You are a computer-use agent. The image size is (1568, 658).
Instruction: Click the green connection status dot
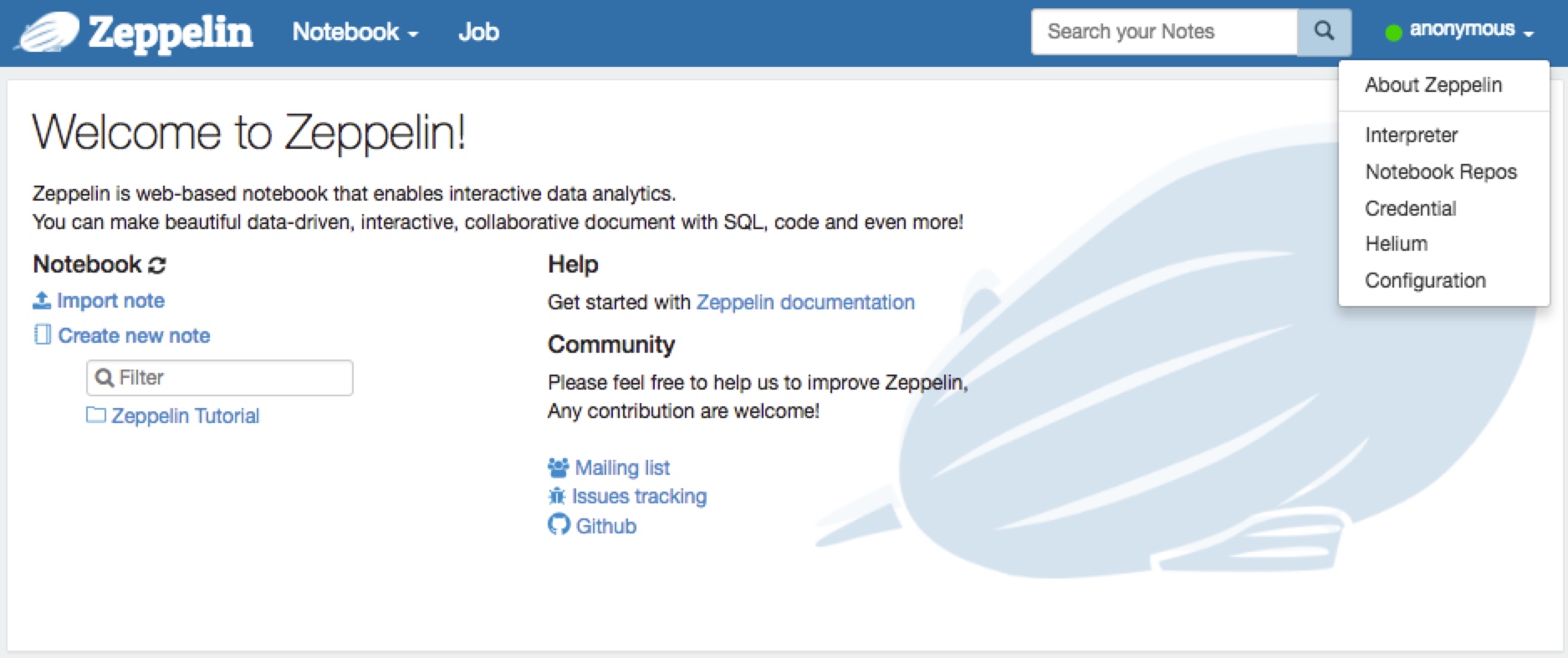pos(1393,33)
